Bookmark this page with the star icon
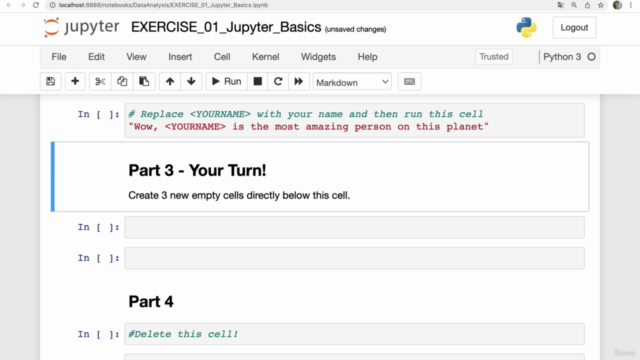 coord(601,5)
